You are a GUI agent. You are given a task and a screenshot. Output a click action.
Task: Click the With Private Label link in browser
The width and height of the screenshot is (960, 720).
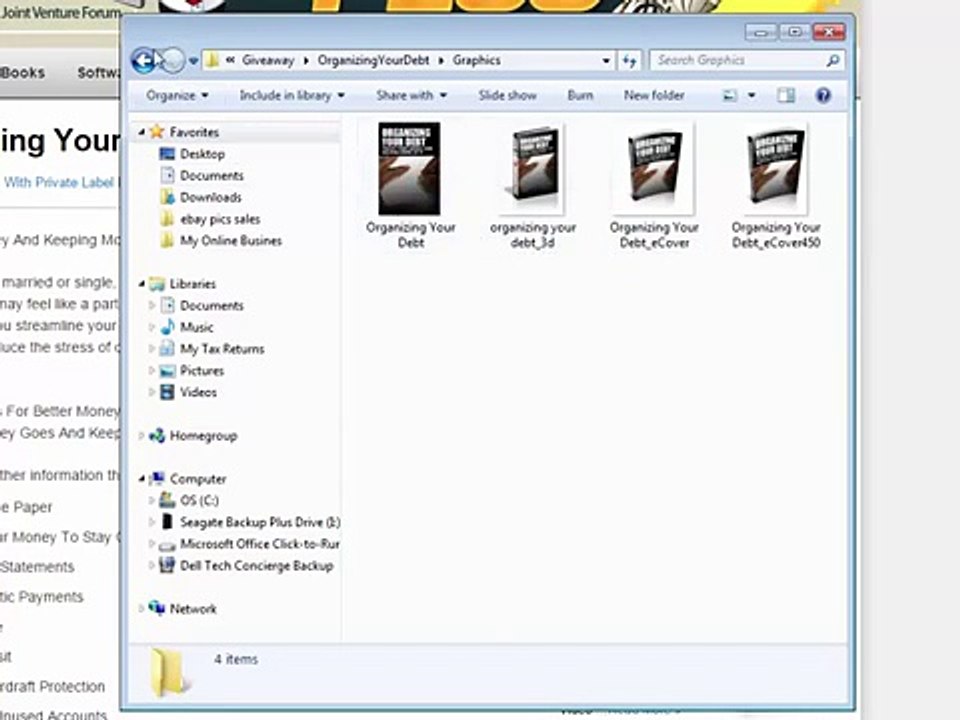59,182
